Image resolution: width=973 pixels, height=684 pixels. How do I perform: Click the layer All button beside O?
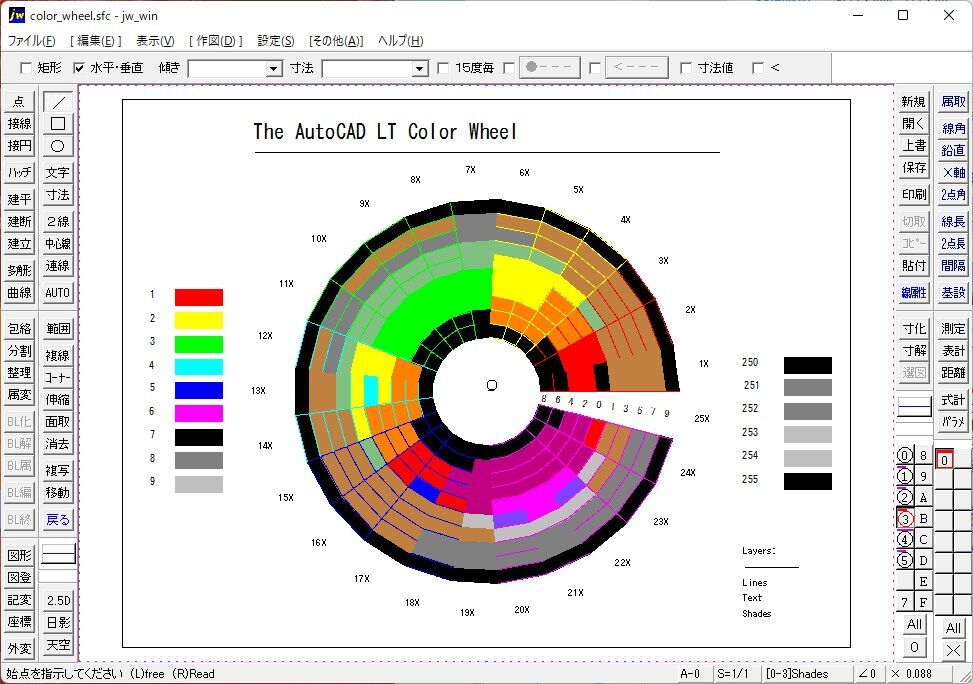(x=914, y=624)
